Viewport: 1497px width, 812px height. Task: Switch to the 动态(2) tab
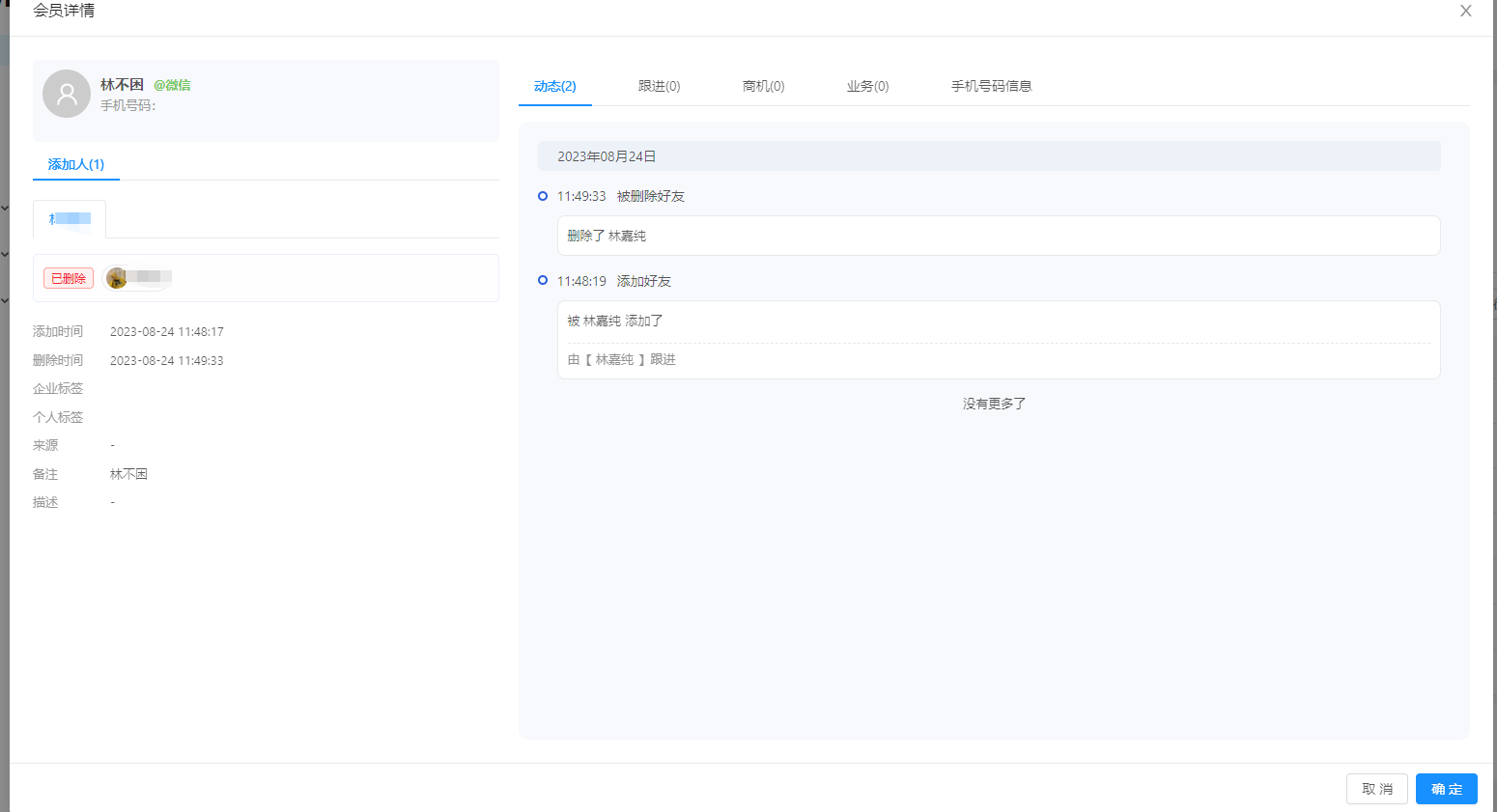click(555, 86)
